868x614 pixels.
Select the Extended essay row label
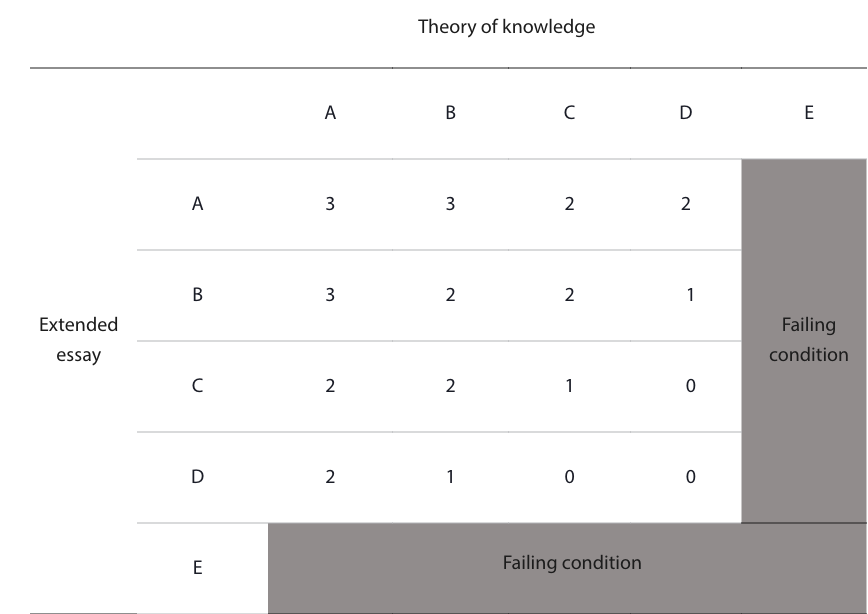click(x=79, y=339)
